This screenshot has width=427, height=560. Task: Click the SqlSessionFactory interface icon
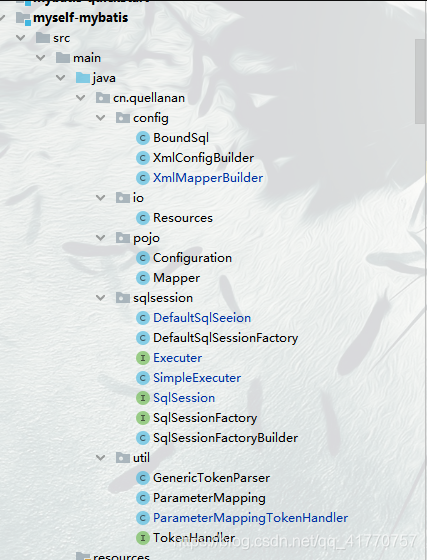(143, 418)
